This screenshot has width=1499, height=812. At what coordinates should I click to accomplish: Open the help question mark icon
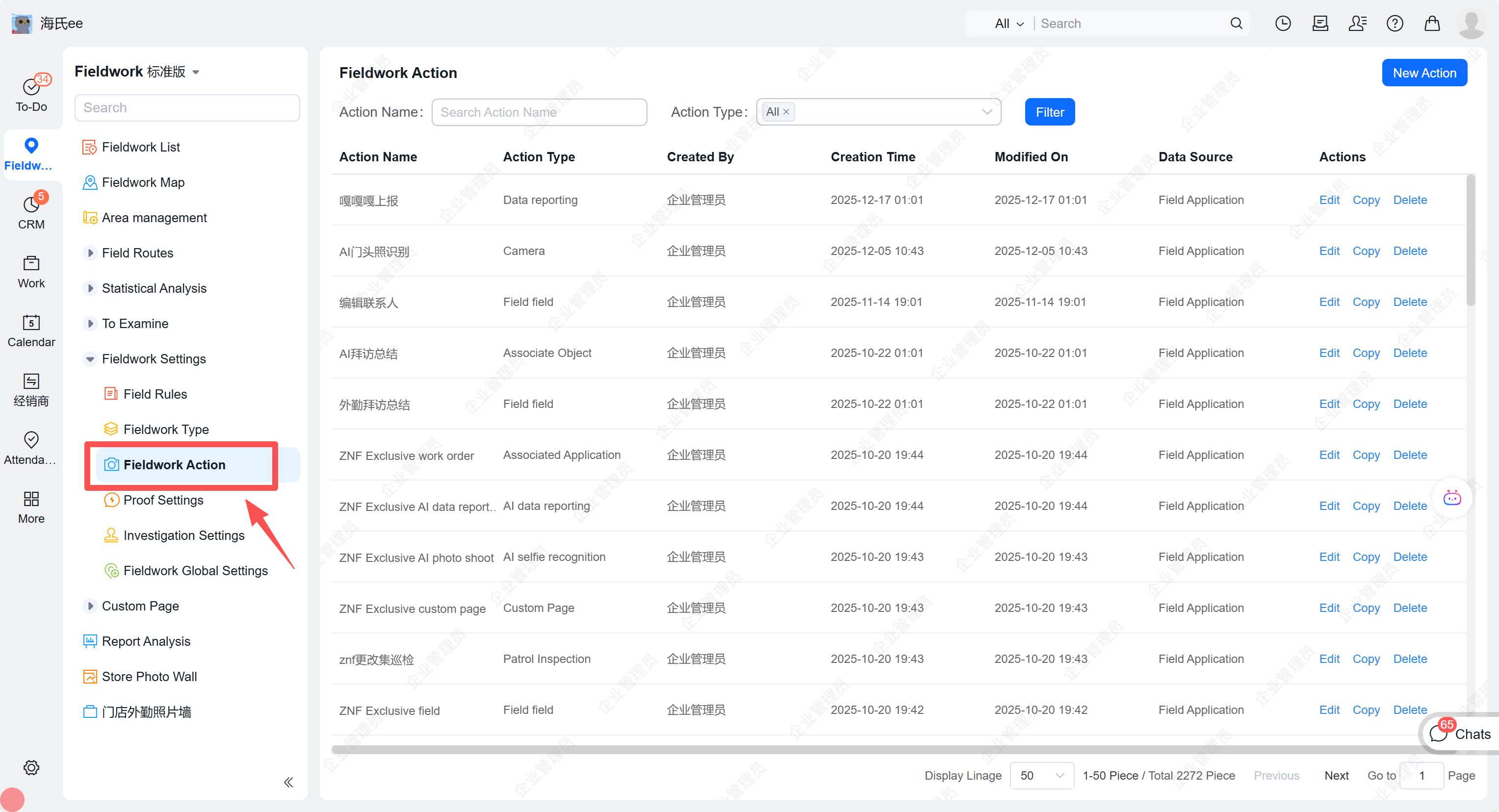pyautogui.click(x=1394, y=23)
